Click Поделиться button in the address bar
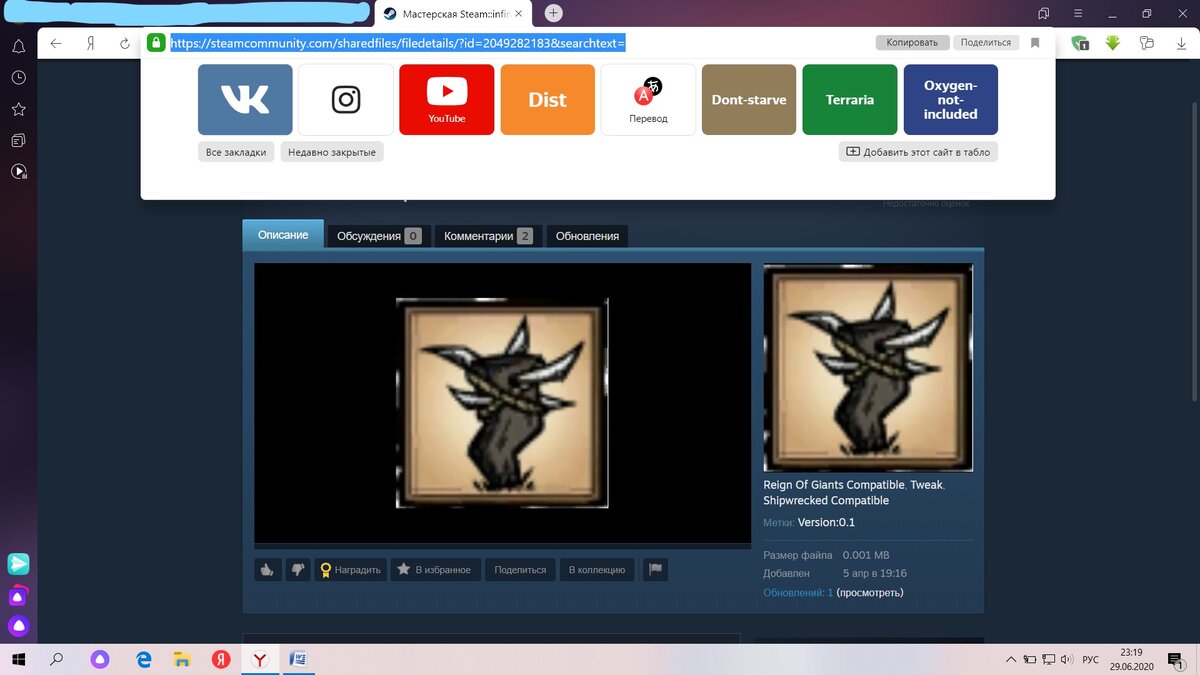This screenshot has height=675, width=1200. pos(985,42)
